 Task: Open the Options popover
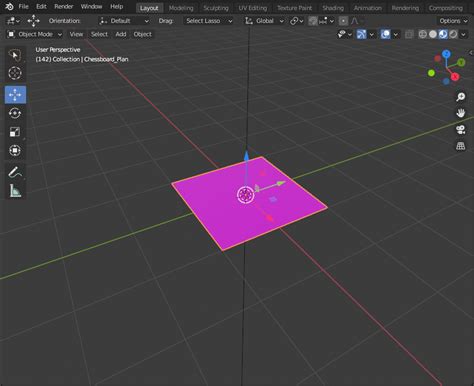coord(453,21)
